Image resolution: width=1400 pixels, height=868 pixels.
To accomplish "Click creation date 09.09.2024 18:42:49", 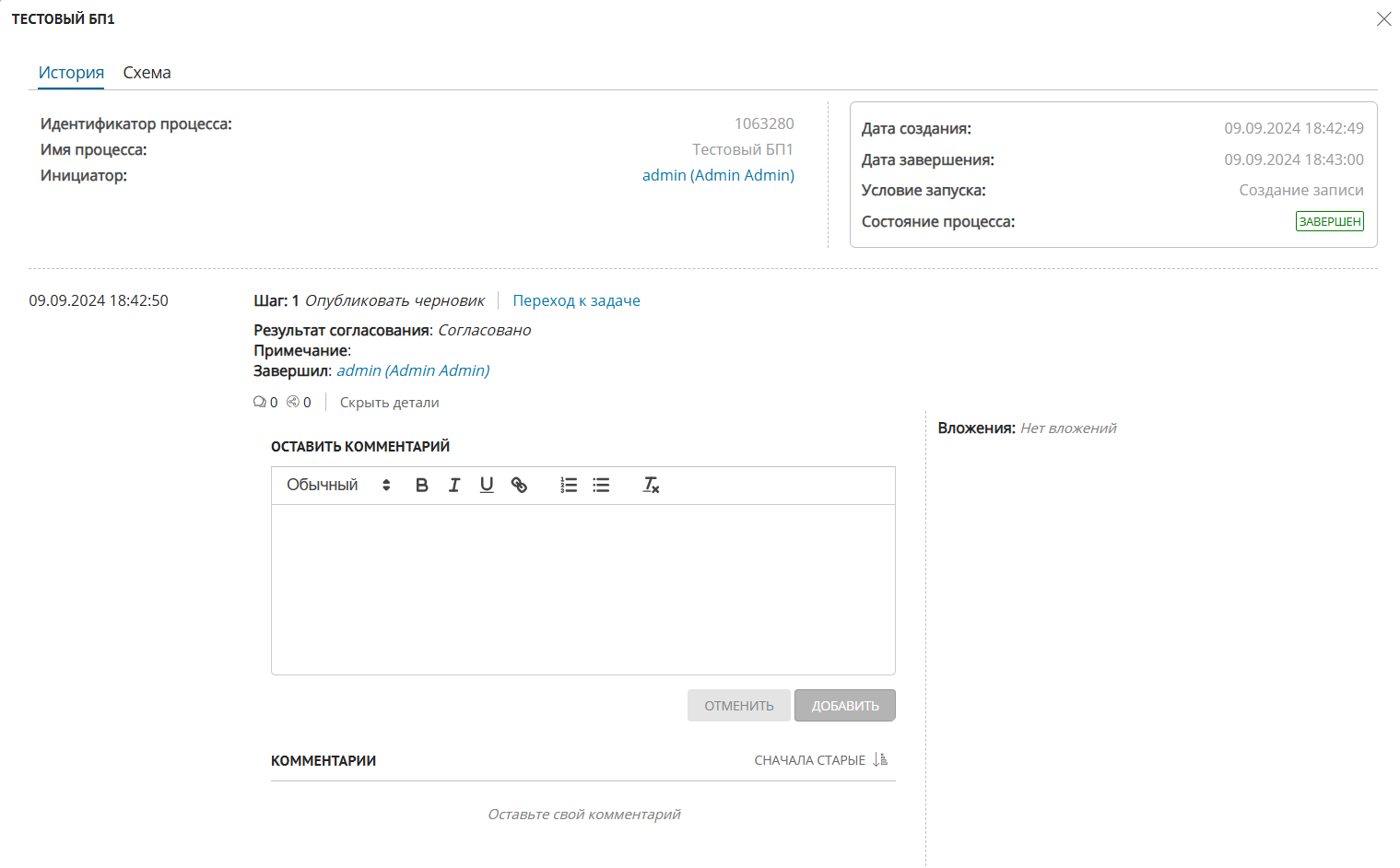I will (1293, 128).
